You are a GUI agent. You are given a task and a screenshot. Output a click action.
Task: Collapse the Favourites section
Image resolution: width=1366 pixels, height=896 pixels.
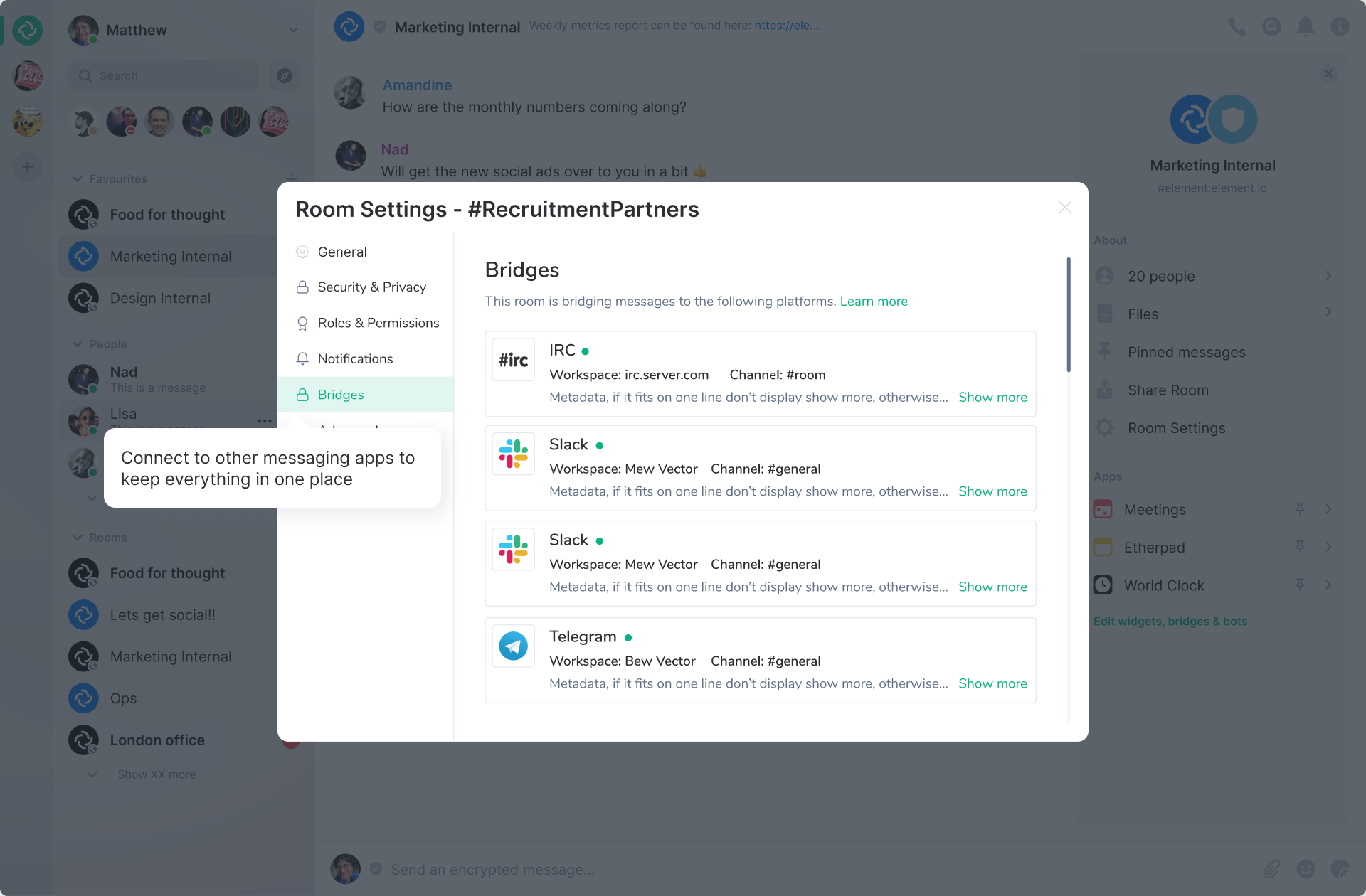coord(78,179)
